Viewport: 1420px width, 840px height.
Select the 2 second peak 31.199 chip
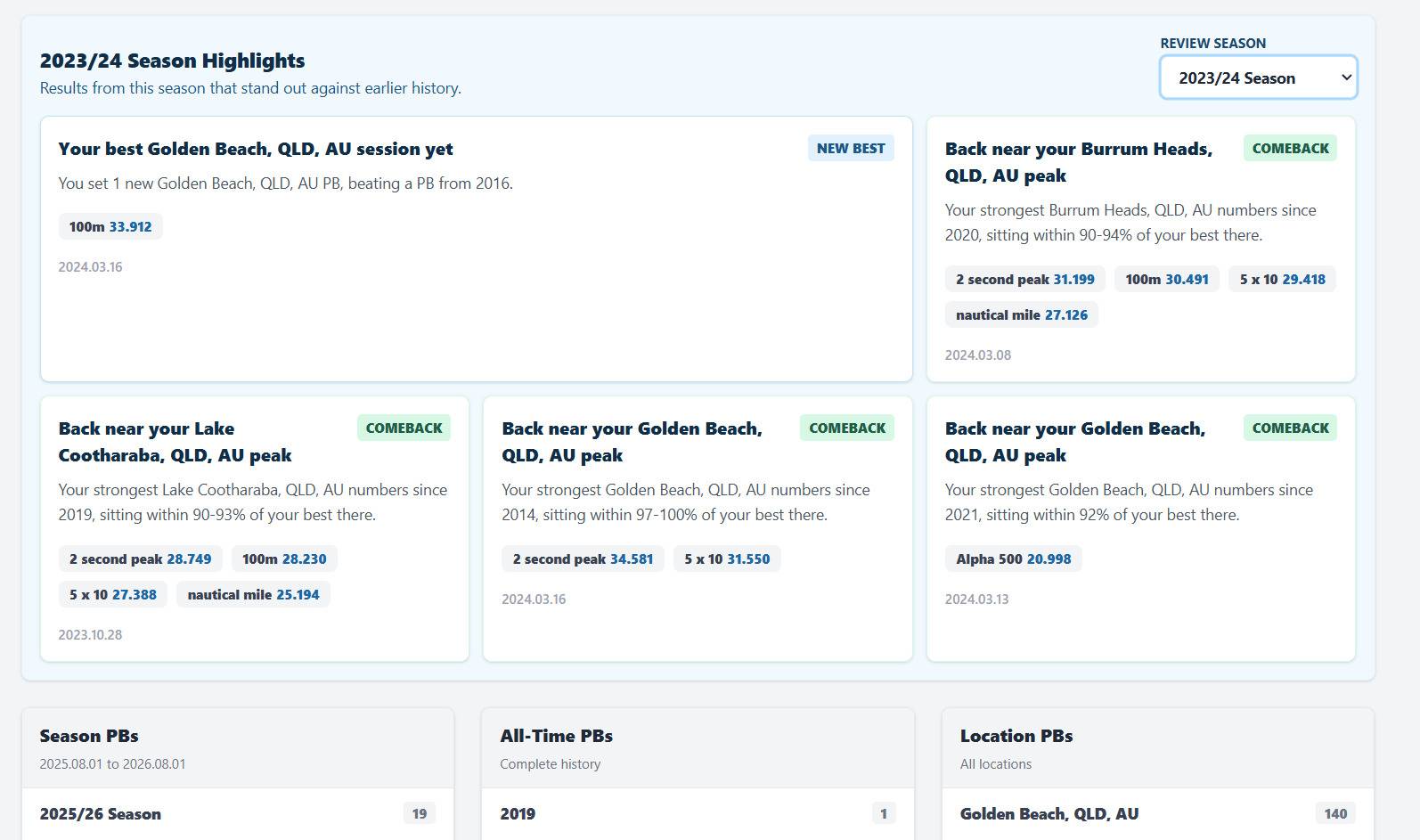(1025, 279)
